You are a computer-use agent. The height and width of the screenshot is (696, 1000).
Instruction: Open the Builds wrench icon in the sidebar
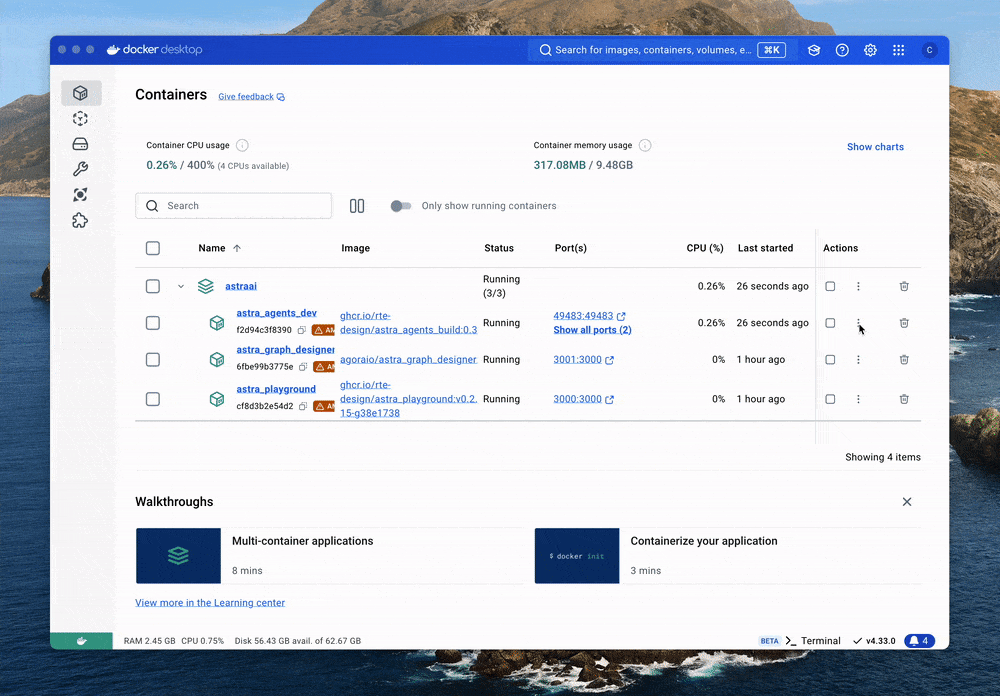(x=80, y=169)
